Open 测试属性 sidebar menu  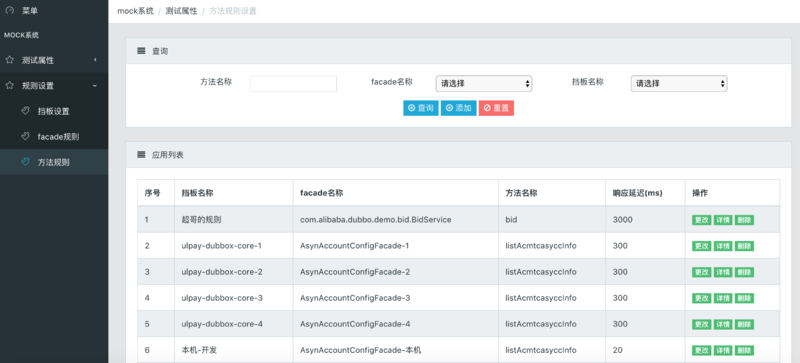54,60
